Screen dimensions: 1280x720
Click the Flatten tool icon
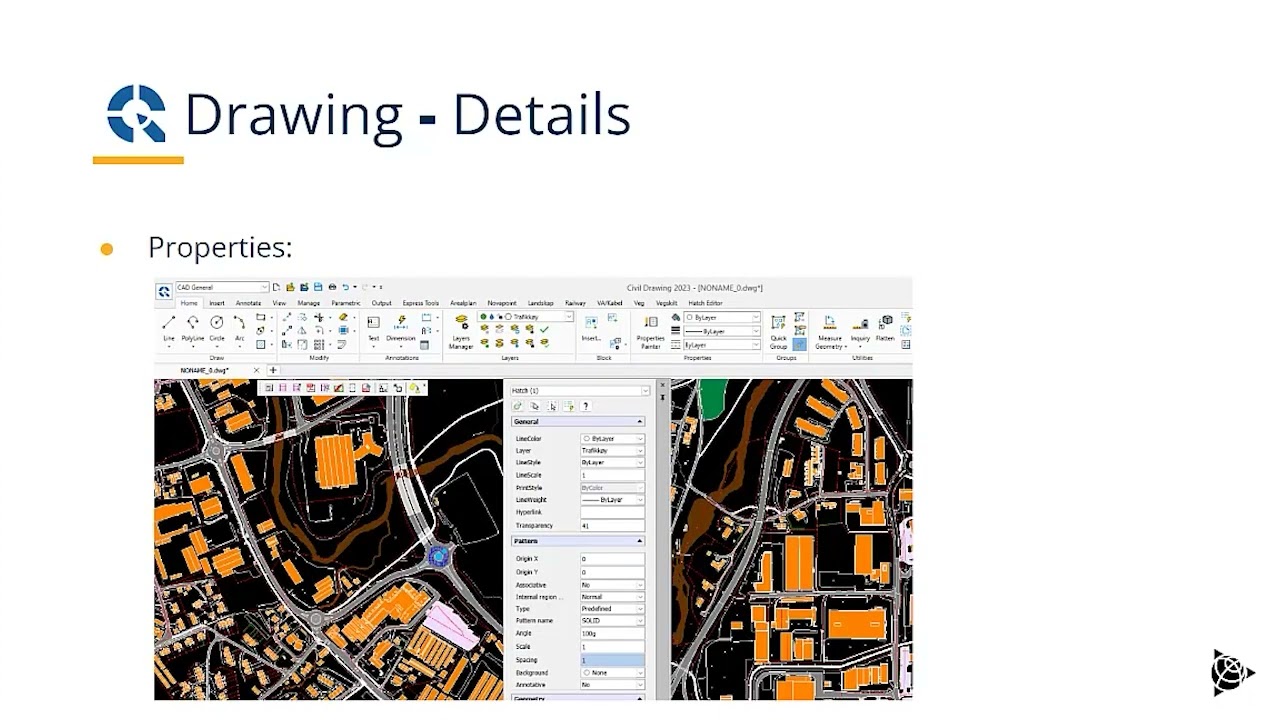[885, 329]
